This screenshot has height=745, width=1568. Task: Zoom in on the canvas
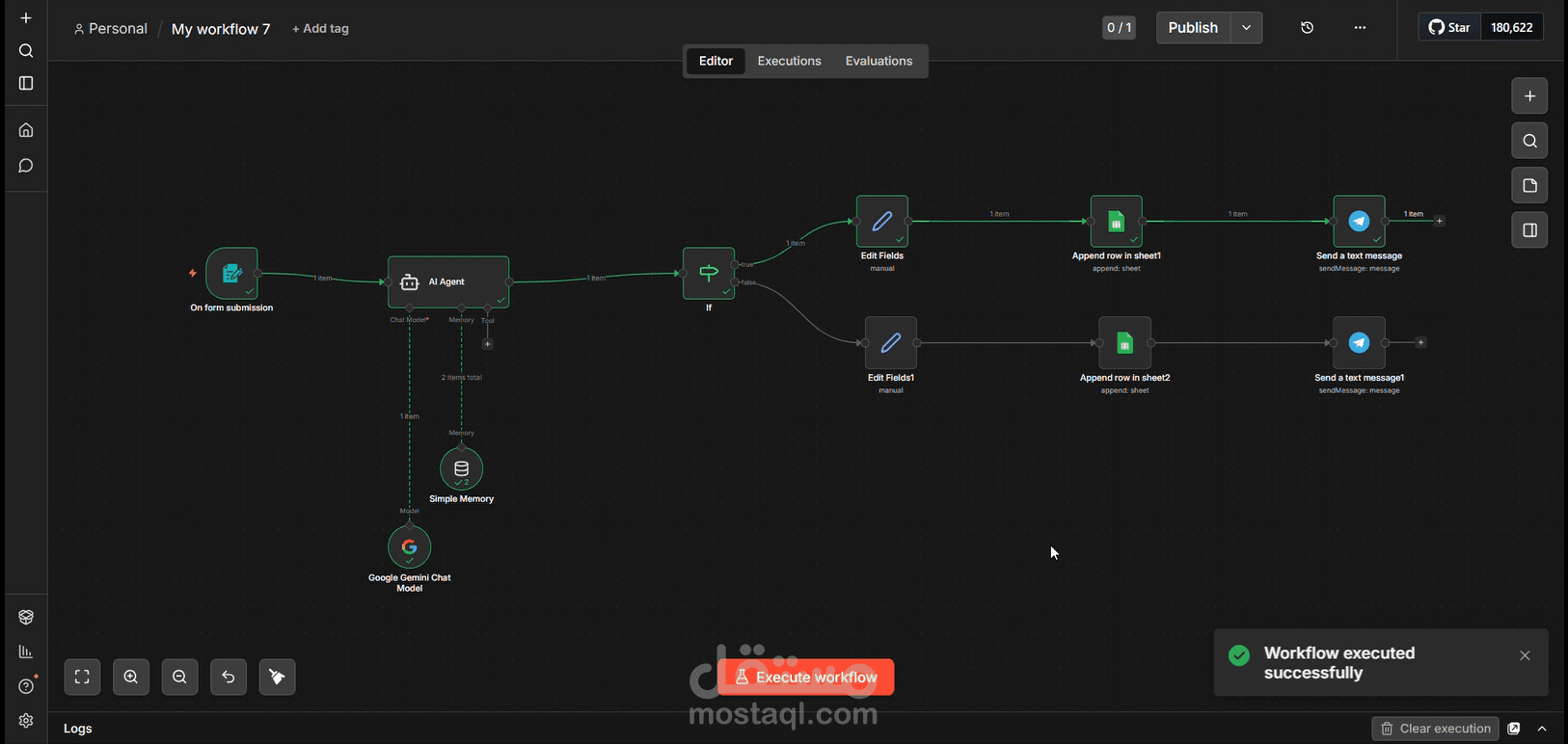[x=131, y=677]
